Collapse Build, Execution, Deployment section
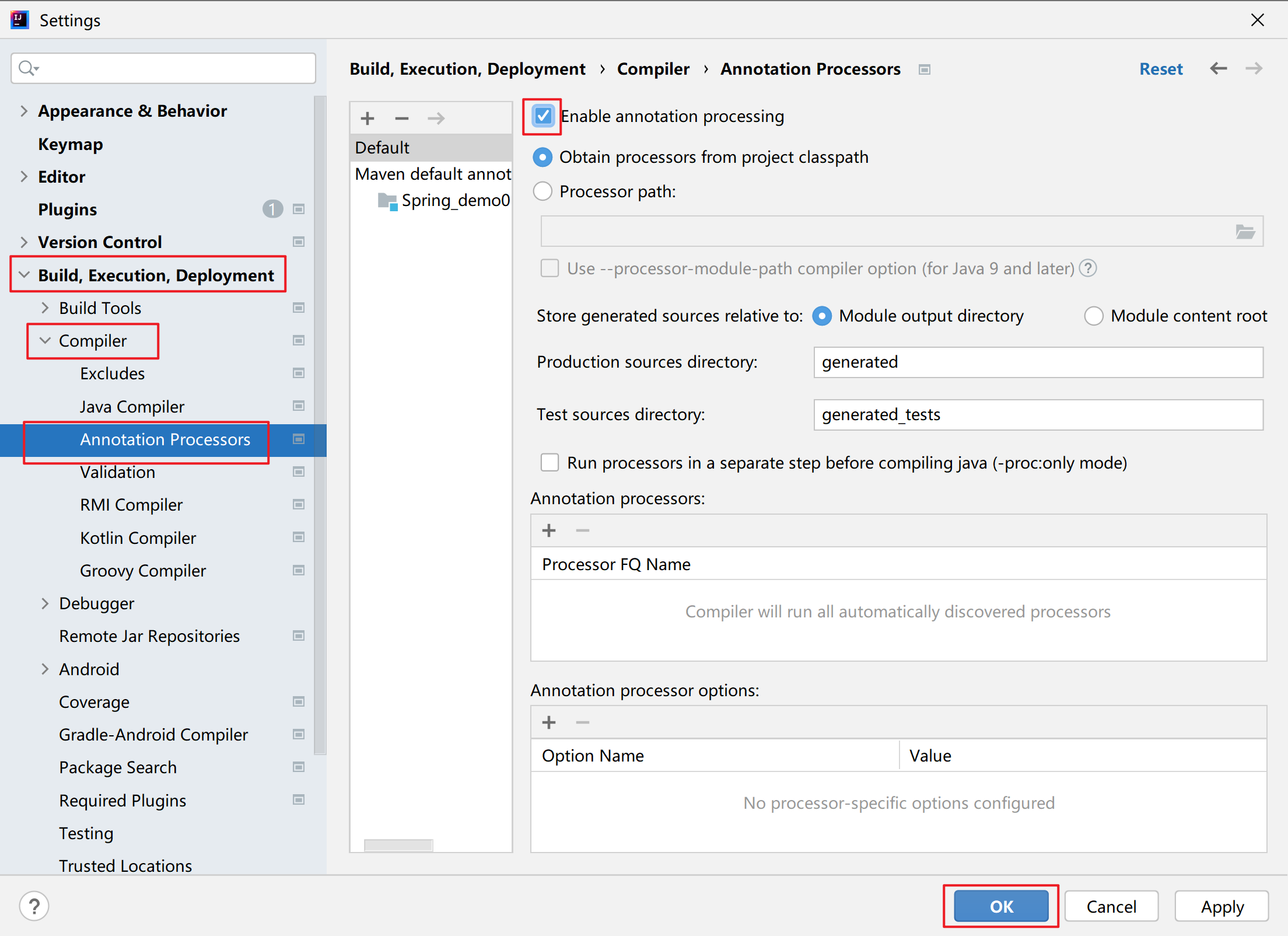Image resolution: width=1288 pixels, height=936 pixels. click(x=24, y=274)
